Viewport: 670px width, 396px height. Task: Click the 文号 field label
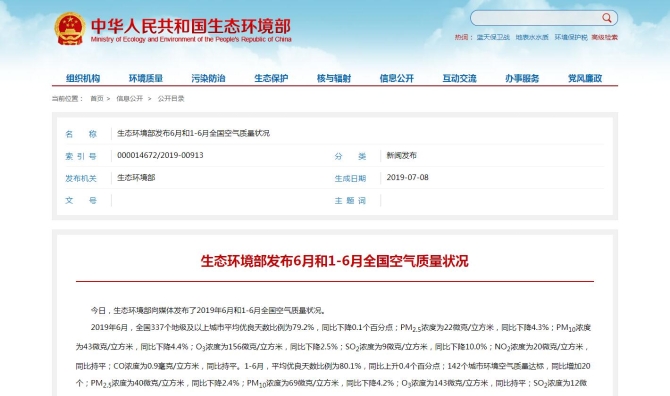(x=81, y=200)
